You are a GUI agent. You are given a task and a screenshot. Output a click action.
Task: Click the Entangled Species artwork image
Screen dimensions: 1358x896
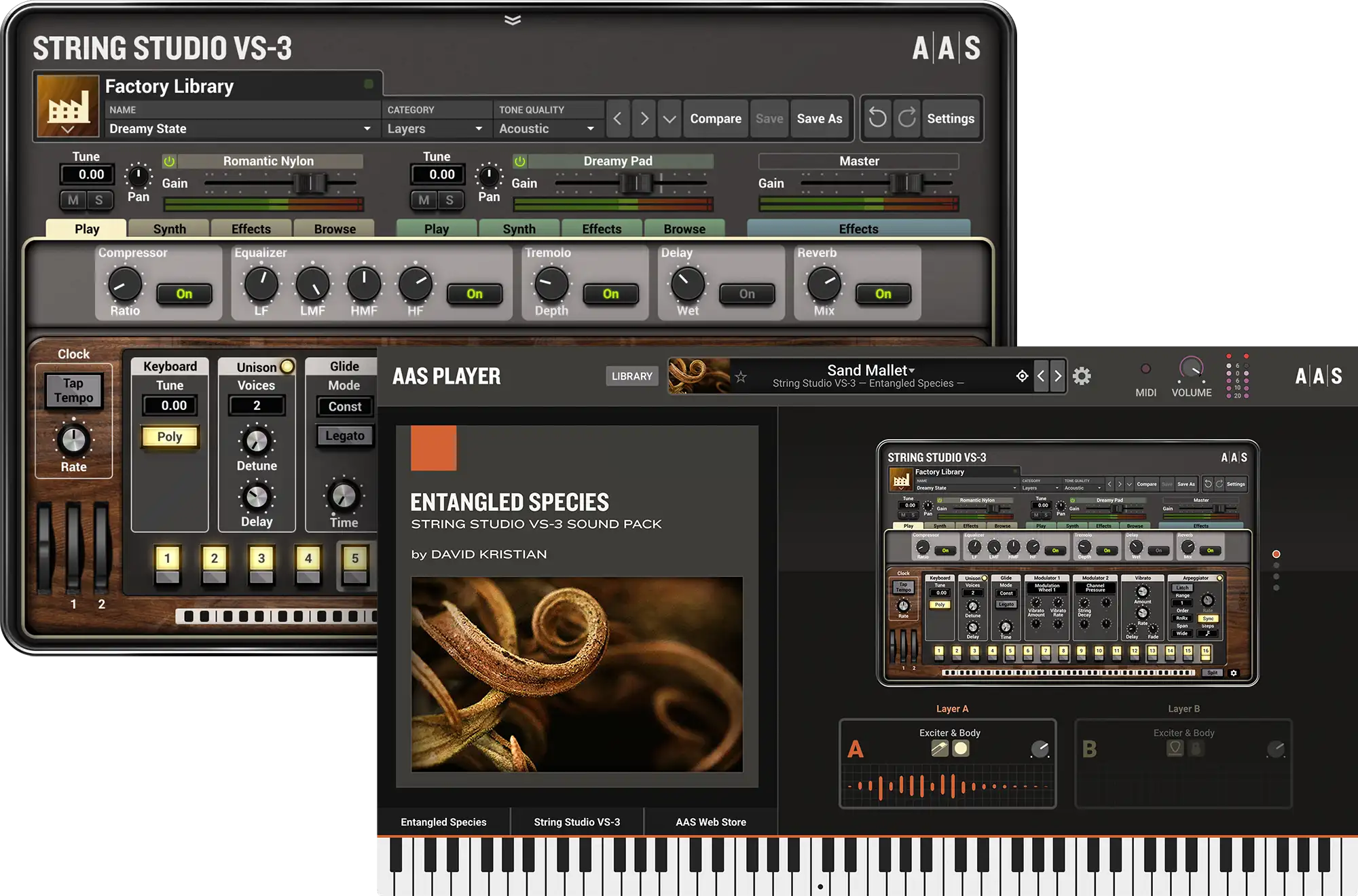576,674
